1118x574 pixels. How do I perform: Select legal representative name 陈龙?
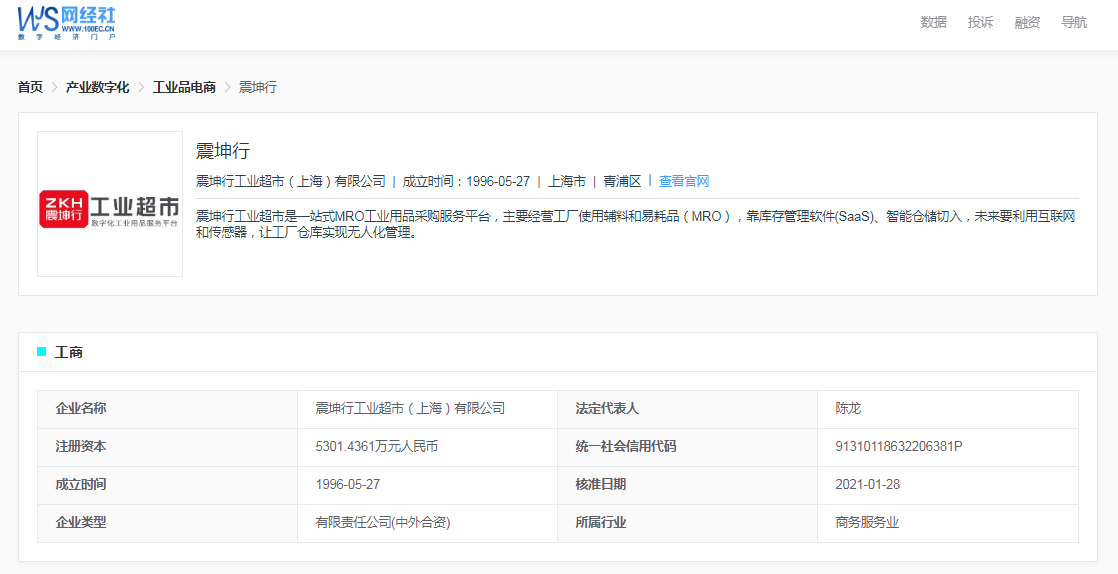click(848, 409)
